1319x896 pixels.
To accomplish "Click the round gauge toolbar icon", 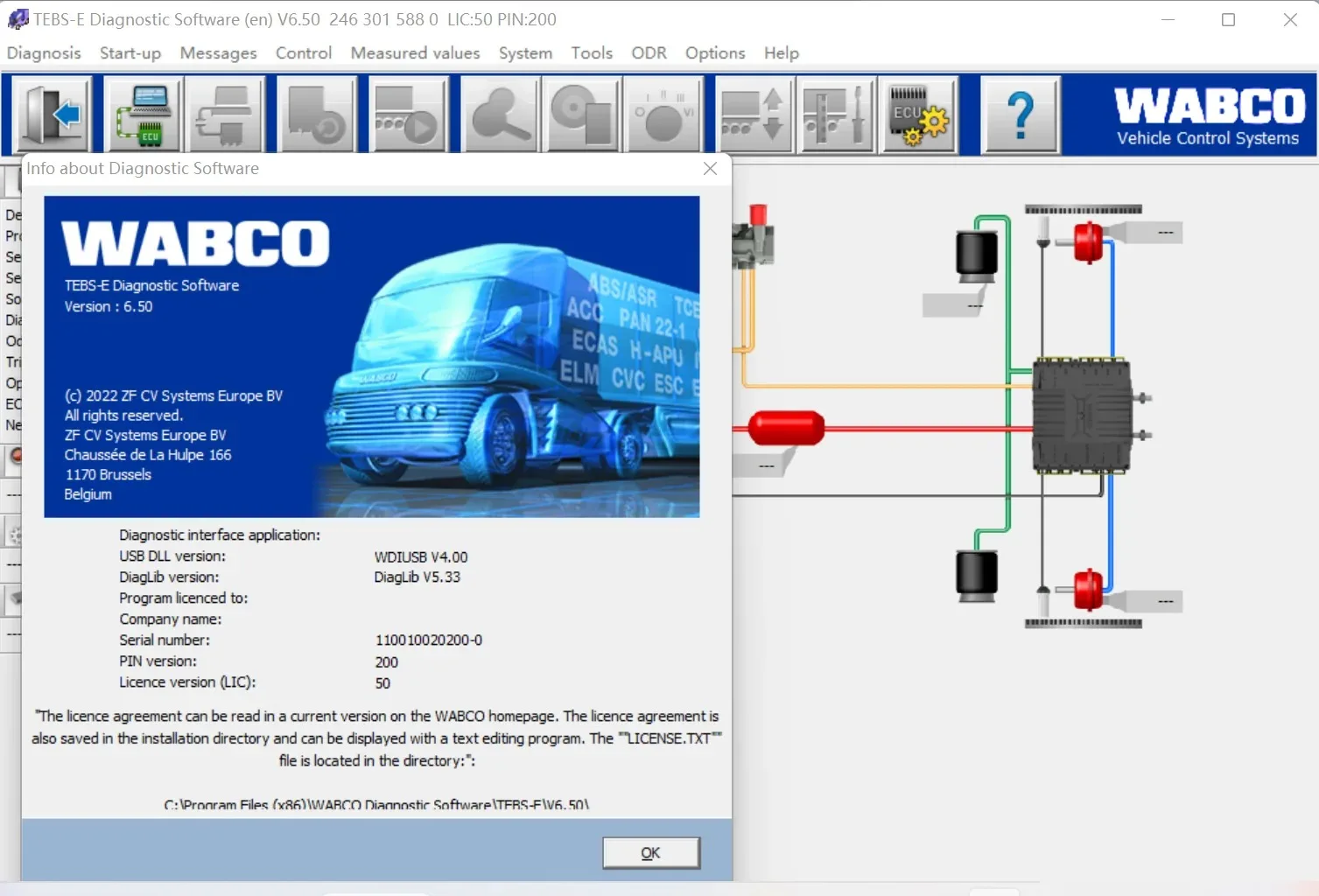I will [663, 115].
